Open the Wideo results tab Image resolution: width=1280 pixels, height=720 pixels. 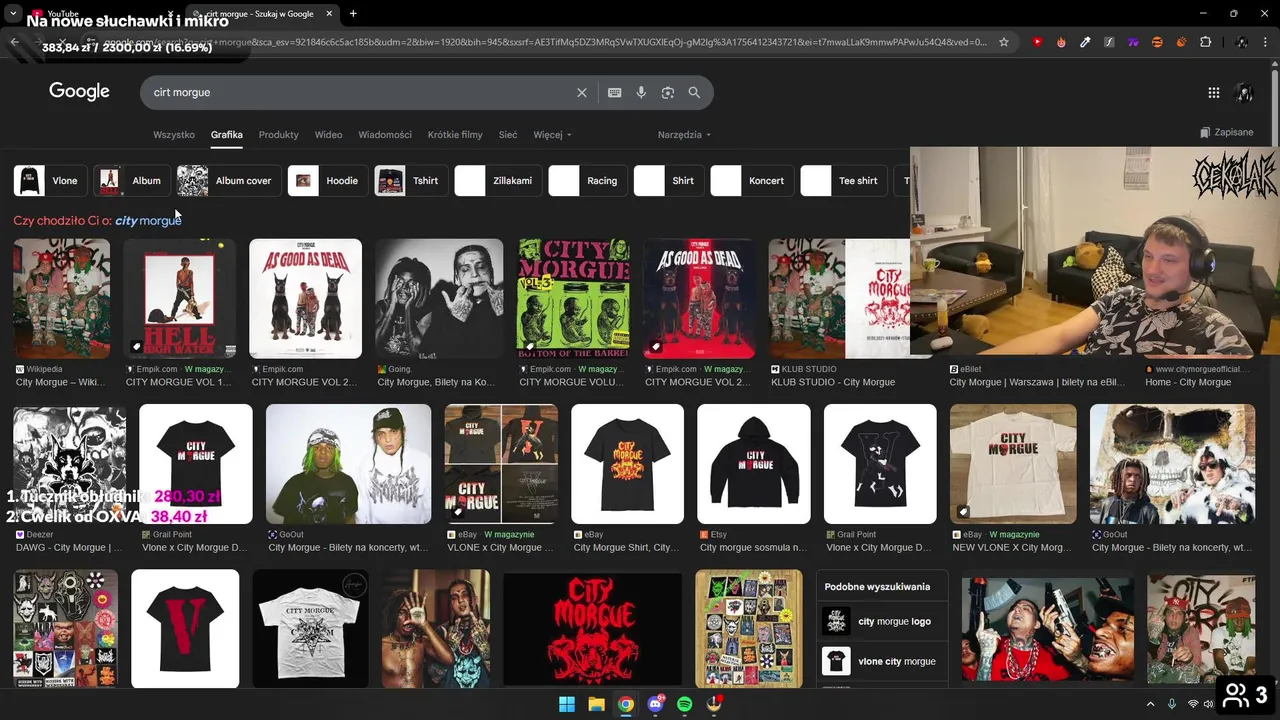point(328,134)
